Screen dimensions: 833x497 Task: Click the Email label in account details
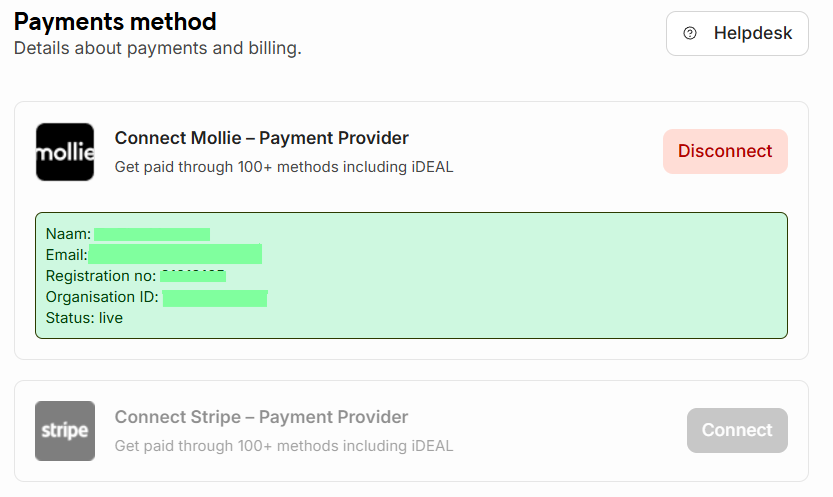[x=66, y=255]
